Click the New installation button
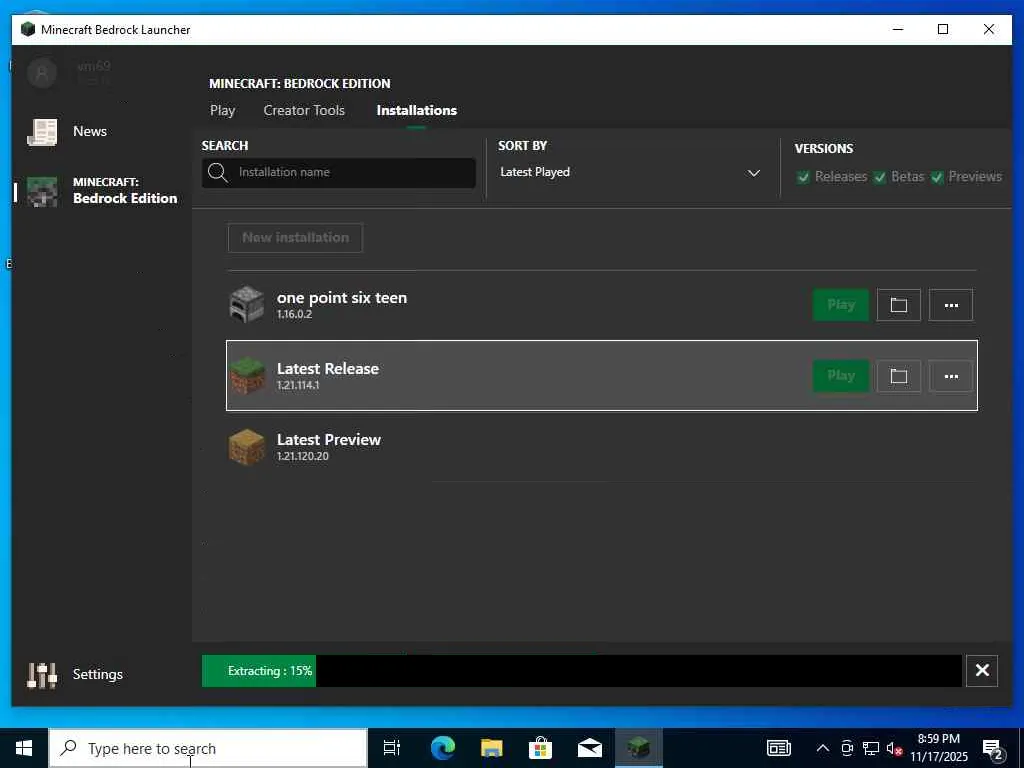 (x=295, y=238)
